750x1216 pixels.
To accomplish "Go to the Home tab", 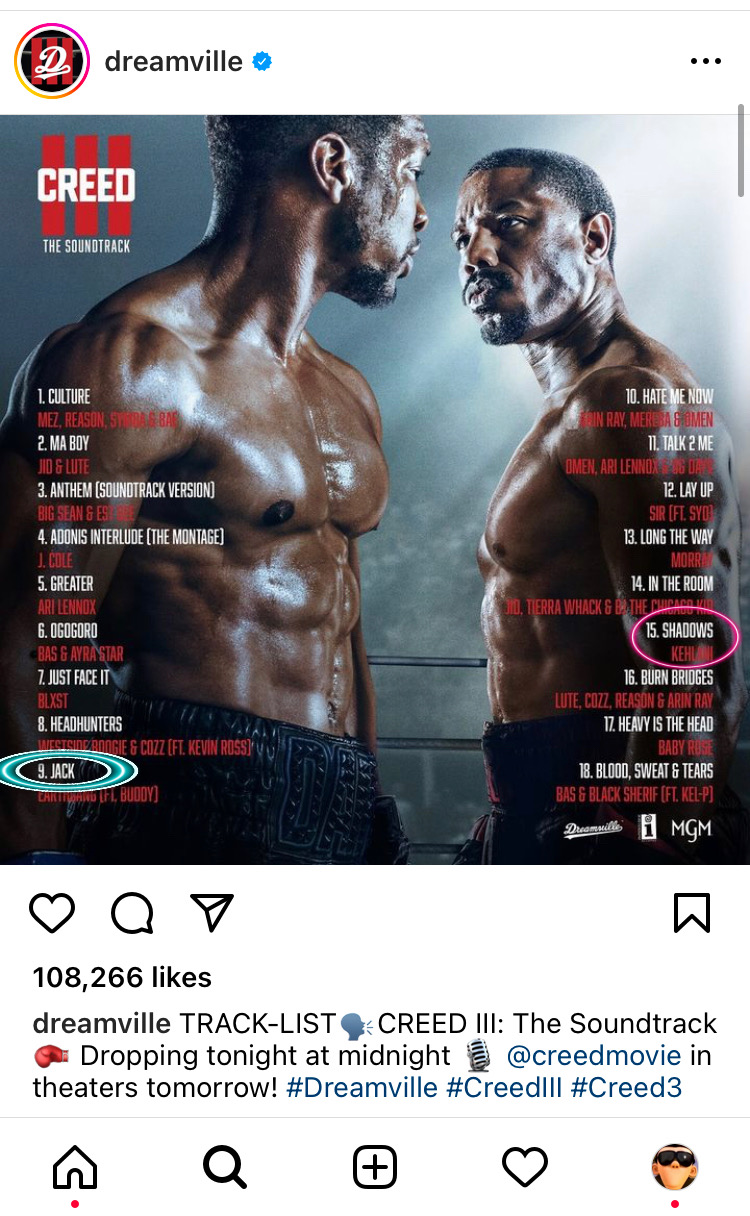I will pyautogui.click(x=75, y=1167).
